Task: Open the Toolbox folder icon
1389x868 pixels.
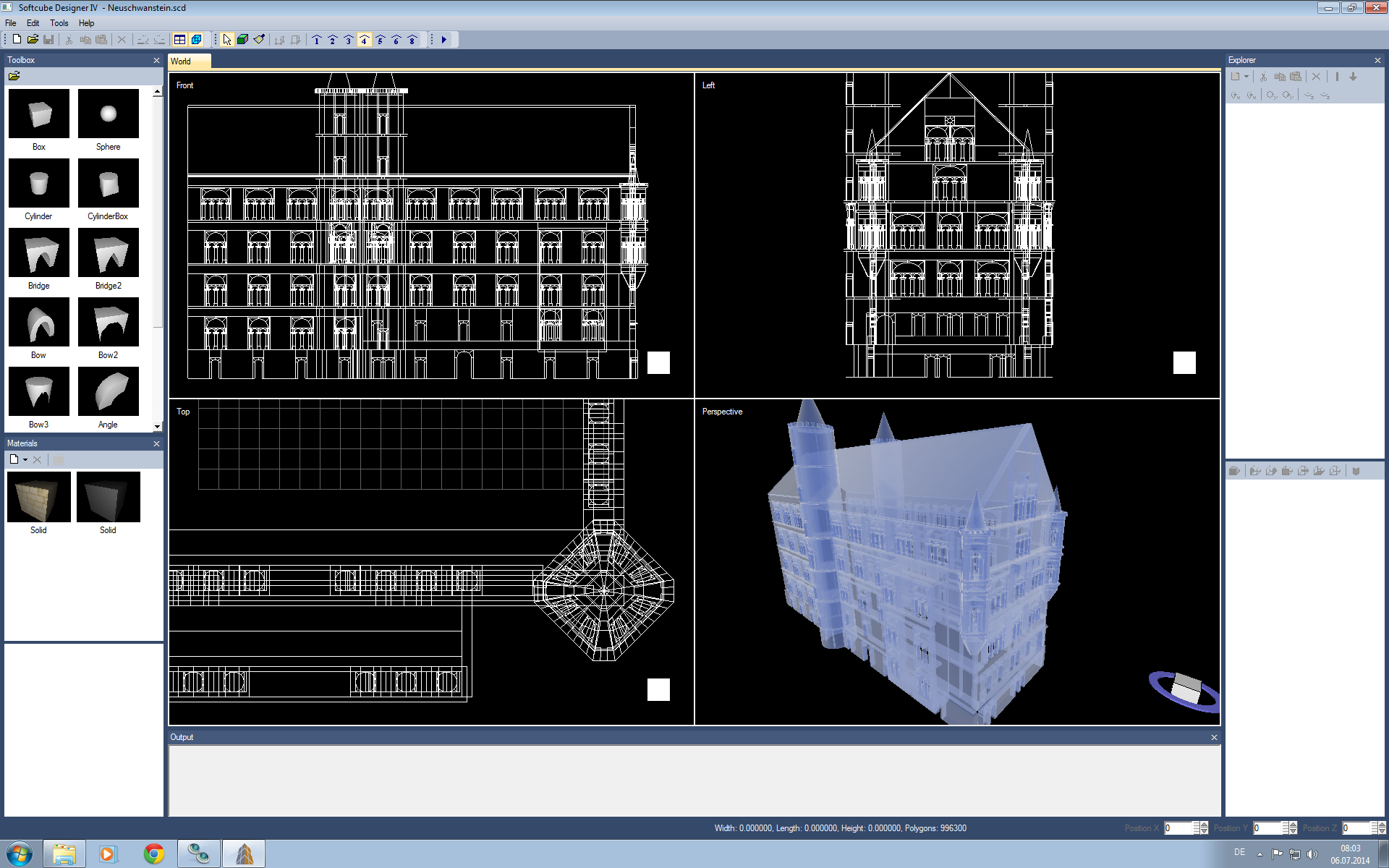Action: (14, 76)
